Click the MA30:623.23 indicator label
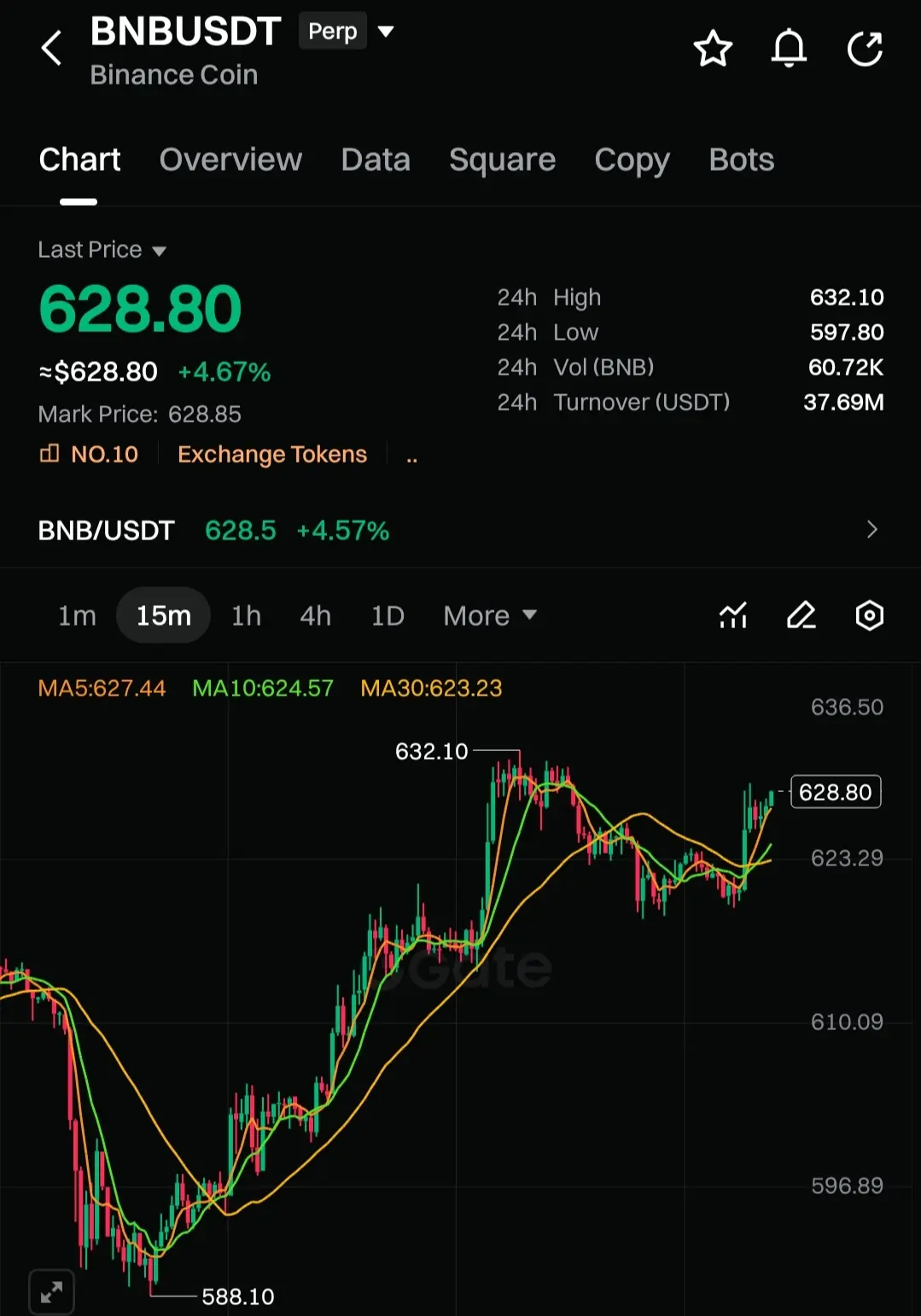The image size is (921, 1316). pyautogui.click(x=431, y=688)
